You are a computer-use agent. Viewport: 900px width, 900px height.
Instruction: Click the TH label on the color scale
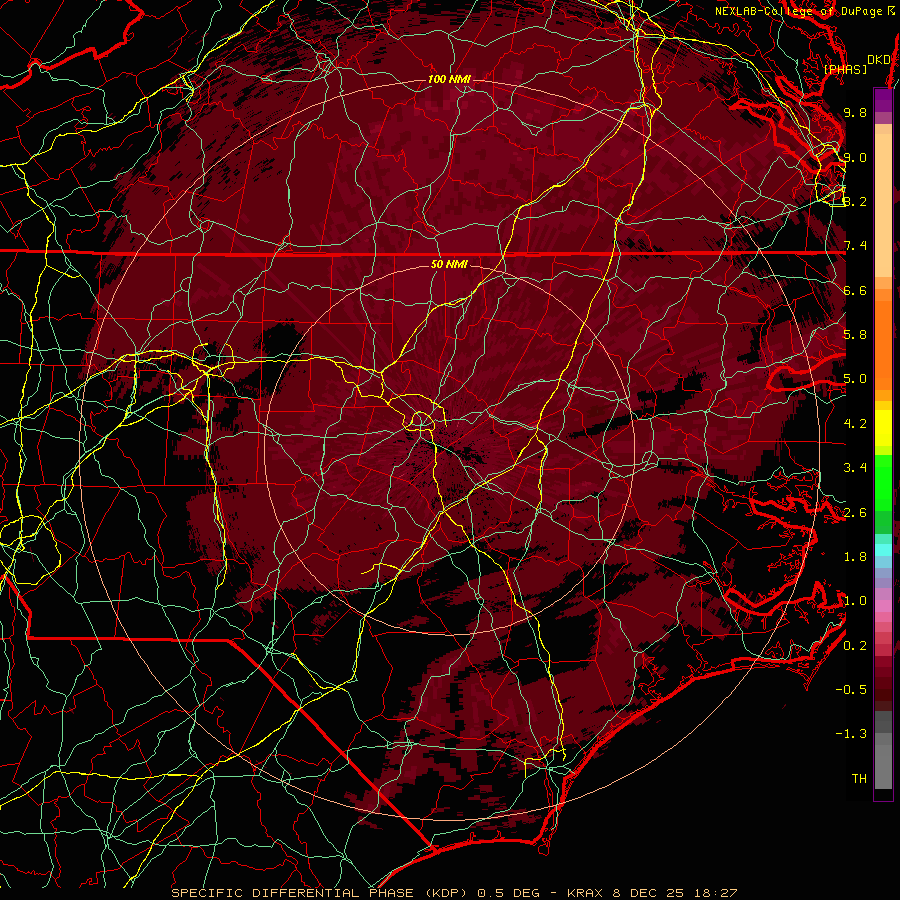859,779
